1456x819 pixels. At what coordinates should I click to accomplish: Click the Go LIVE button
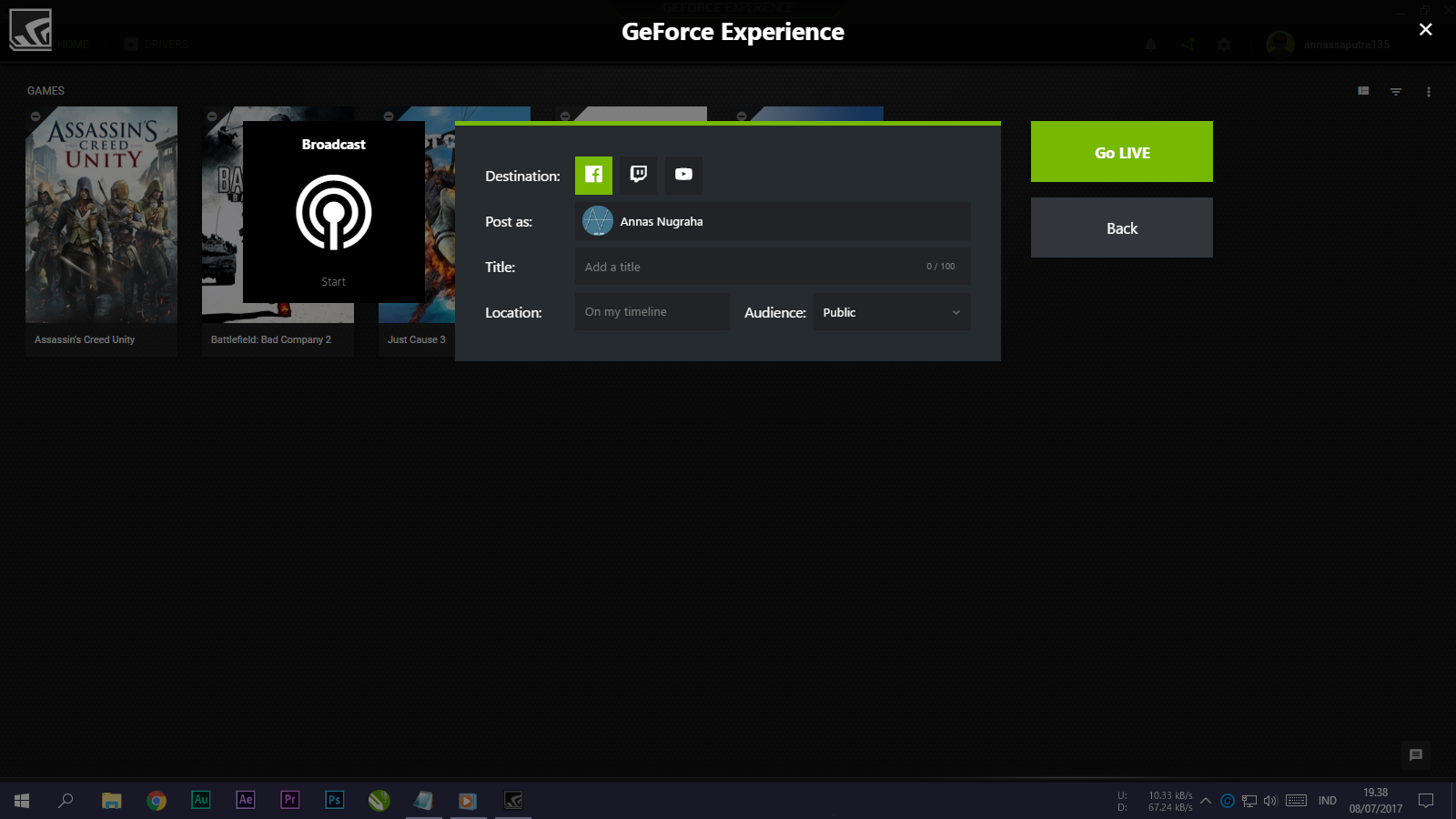(x=1122, y=152)
